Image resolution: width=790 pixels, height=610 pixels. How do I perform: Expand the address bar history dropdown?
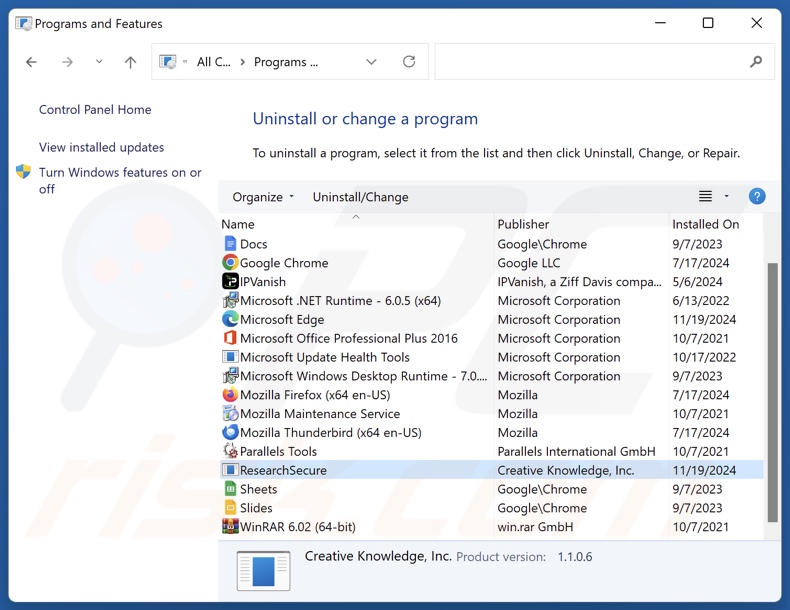point(371,62)
